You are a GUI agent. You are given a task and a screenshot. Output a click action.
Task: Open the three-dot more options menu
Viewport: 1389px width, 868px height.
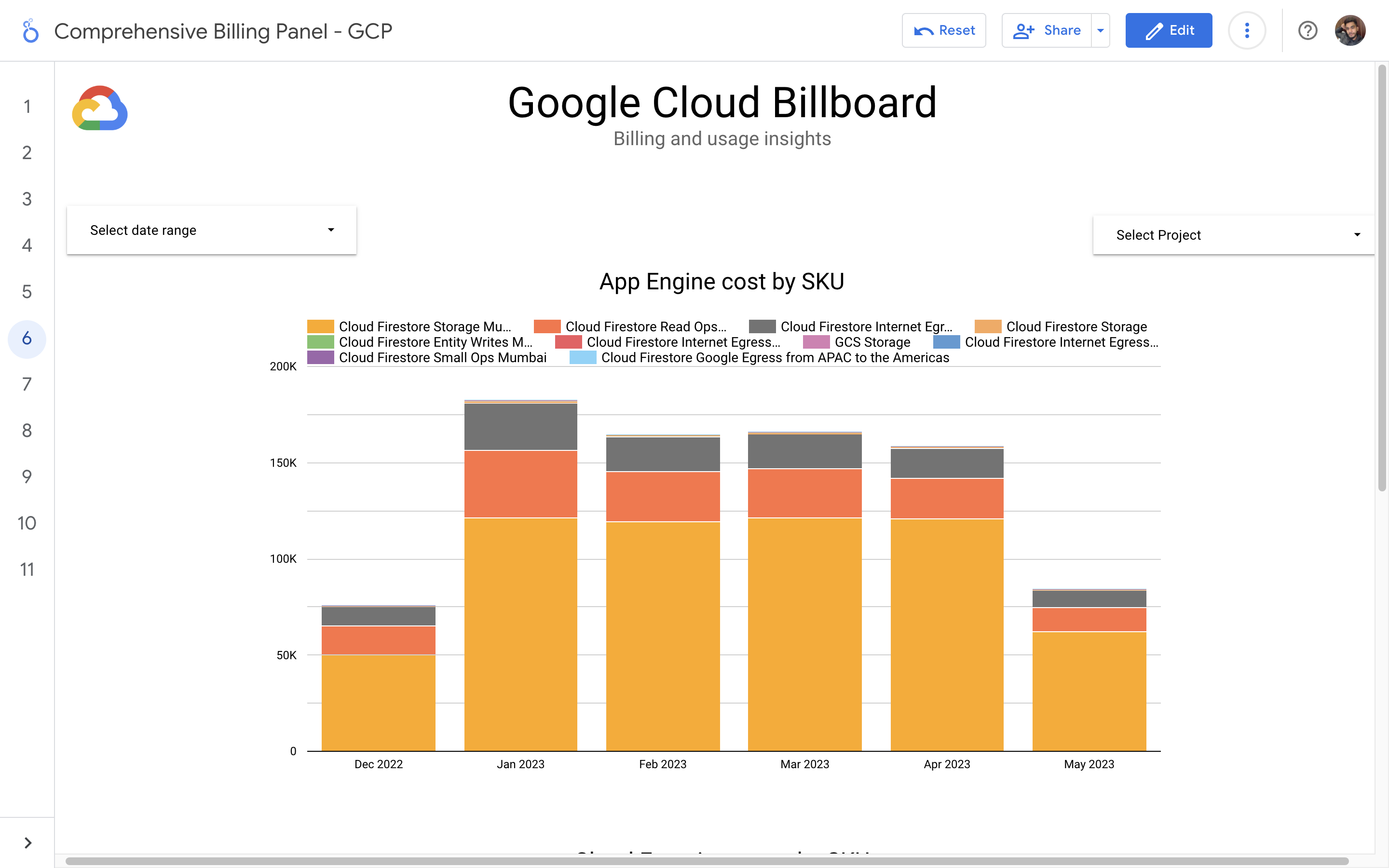tap(1247, 30)
